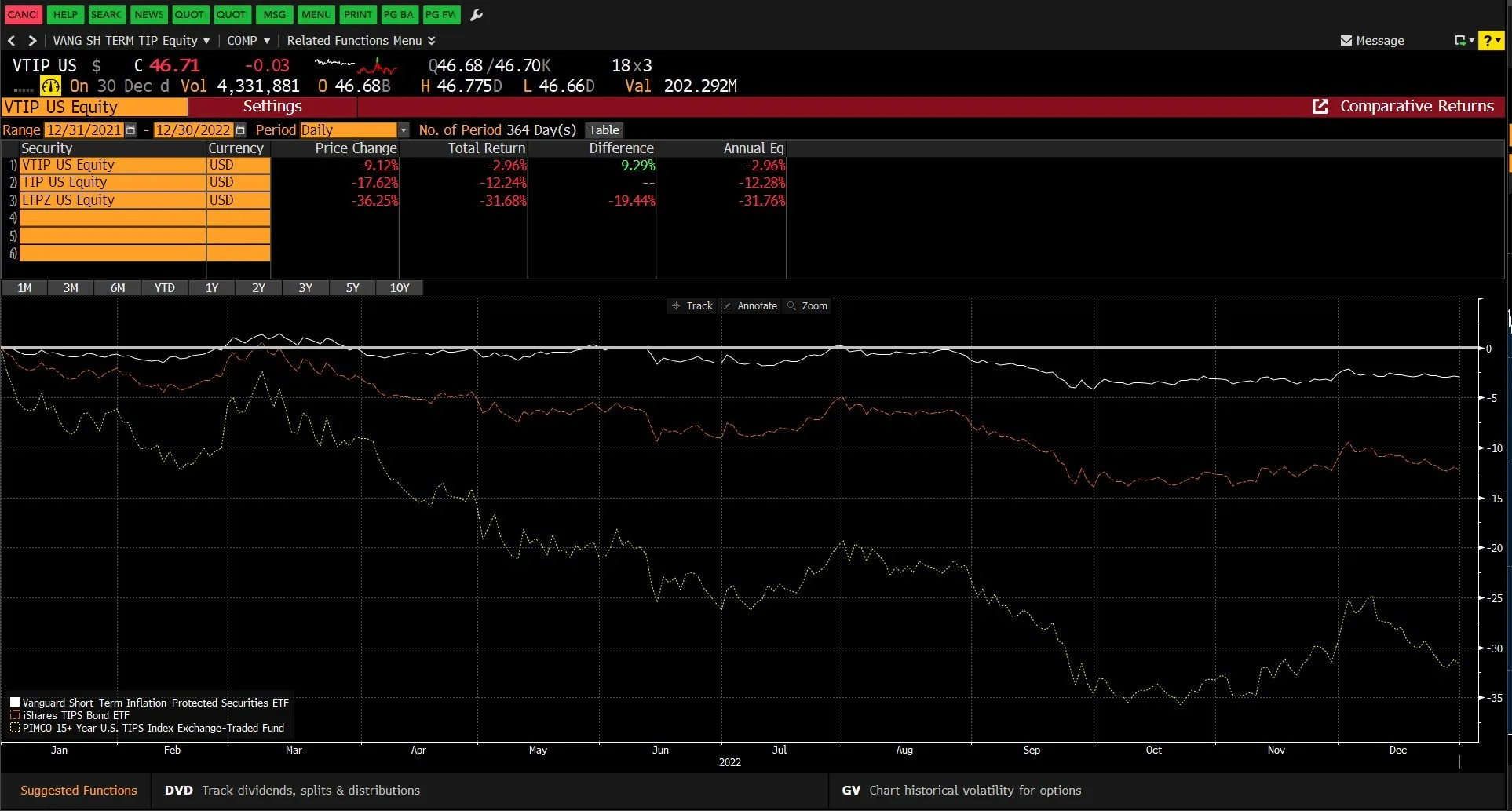Select the 6M range tab

(x=118, y=288)
